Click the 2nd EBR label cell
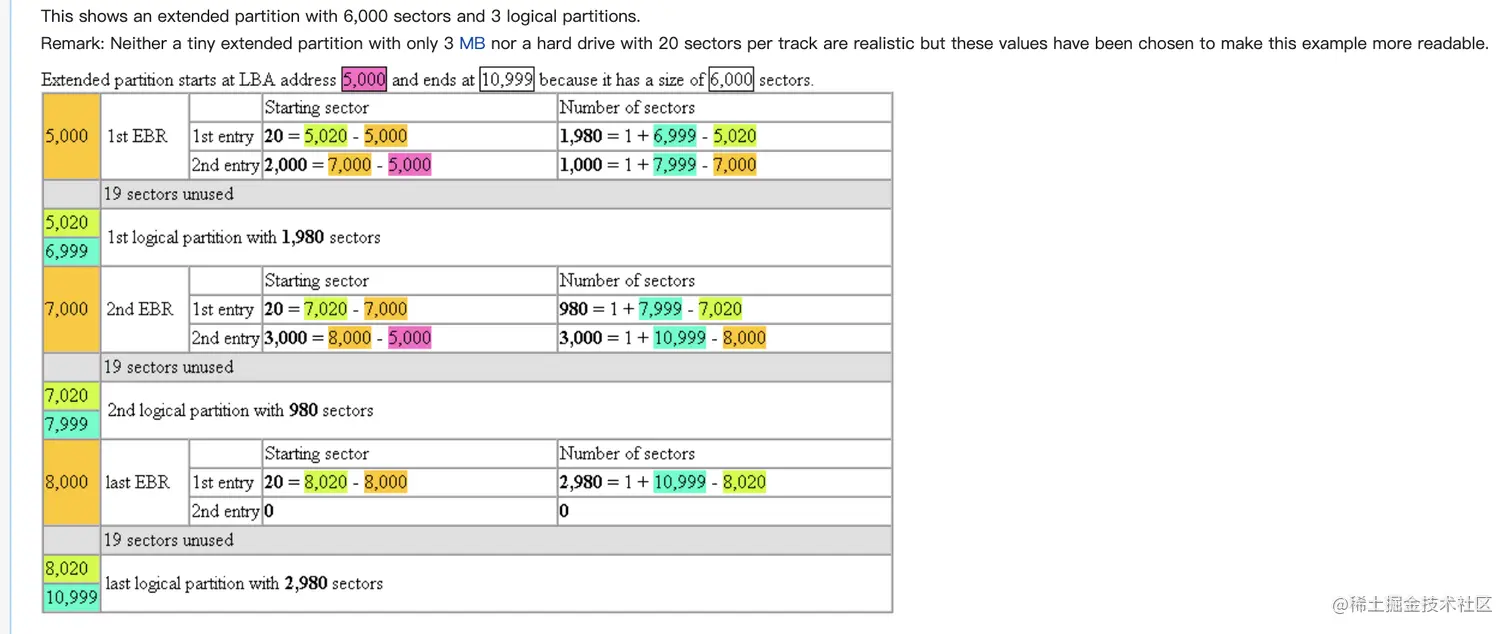Screen dimensions: 1512x634 [144, 309]
